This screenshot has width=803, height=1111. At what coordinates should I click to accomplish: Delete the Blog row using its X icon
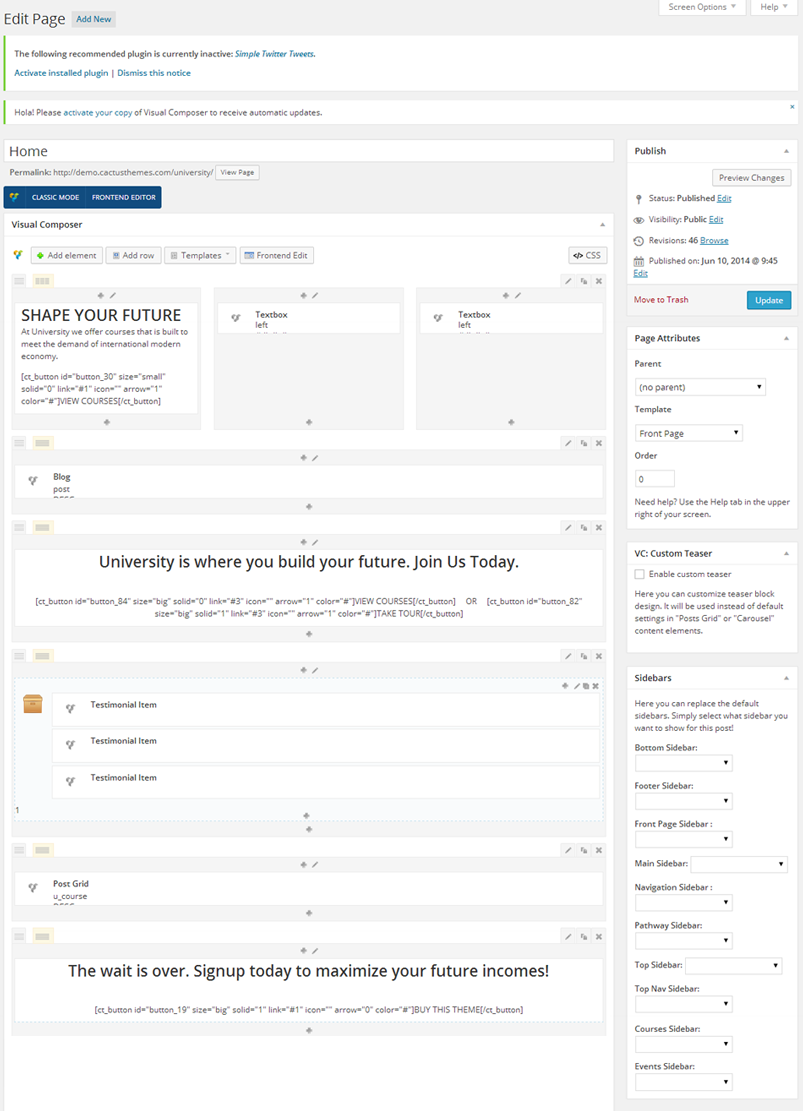pos(599,443)
